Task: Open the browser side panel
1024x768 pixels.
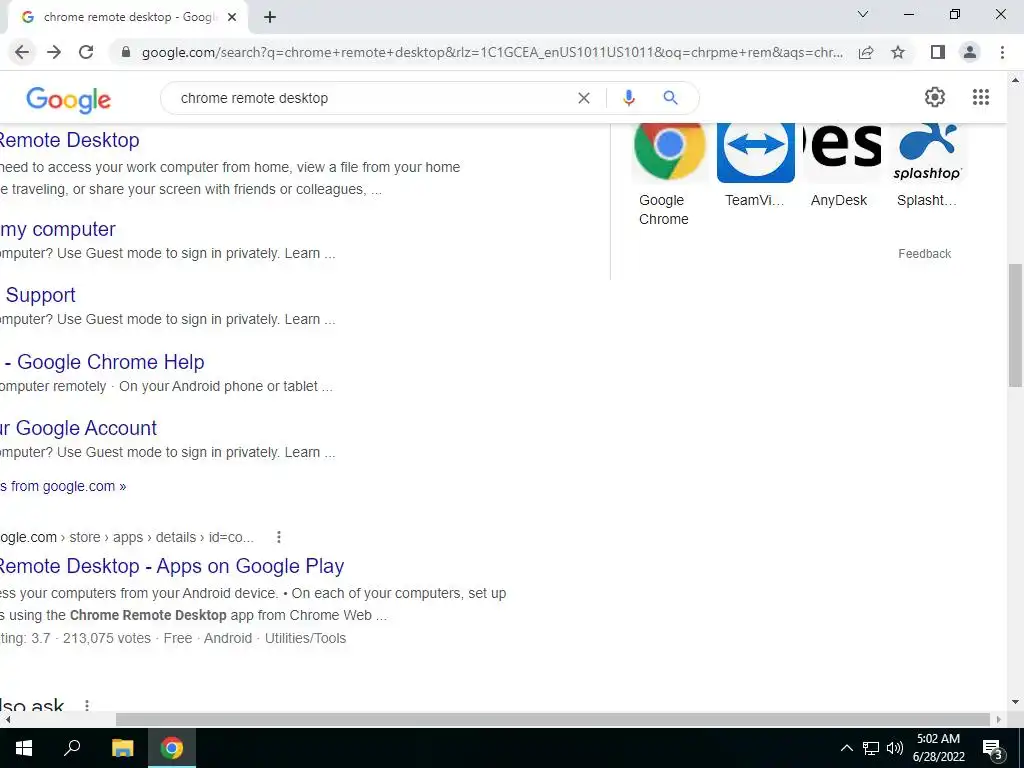Action: tap(938, 52)
